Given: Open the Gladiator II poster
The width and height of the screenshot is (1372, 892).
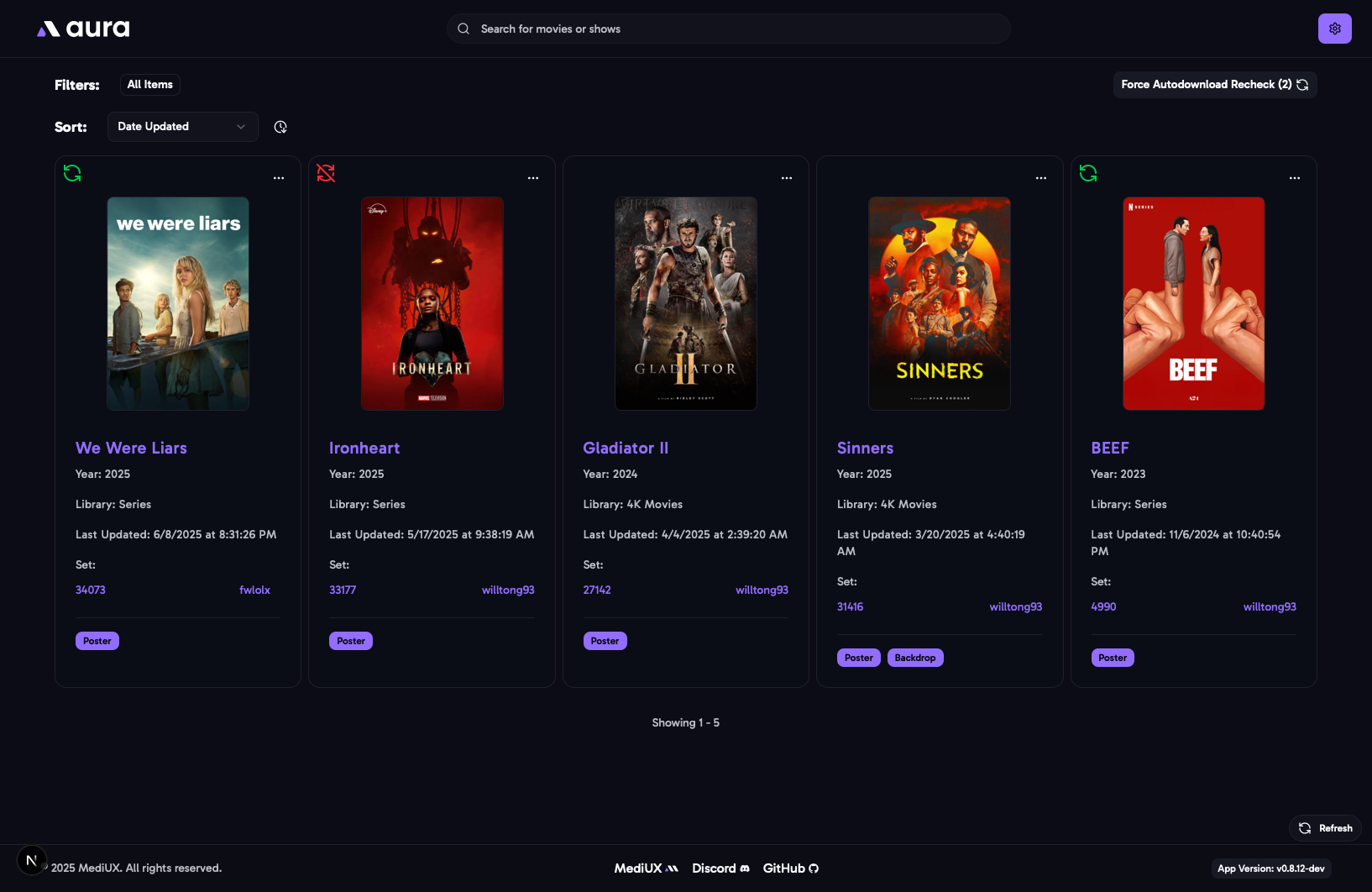Looking at the screenshot, I should click(686, 304).
